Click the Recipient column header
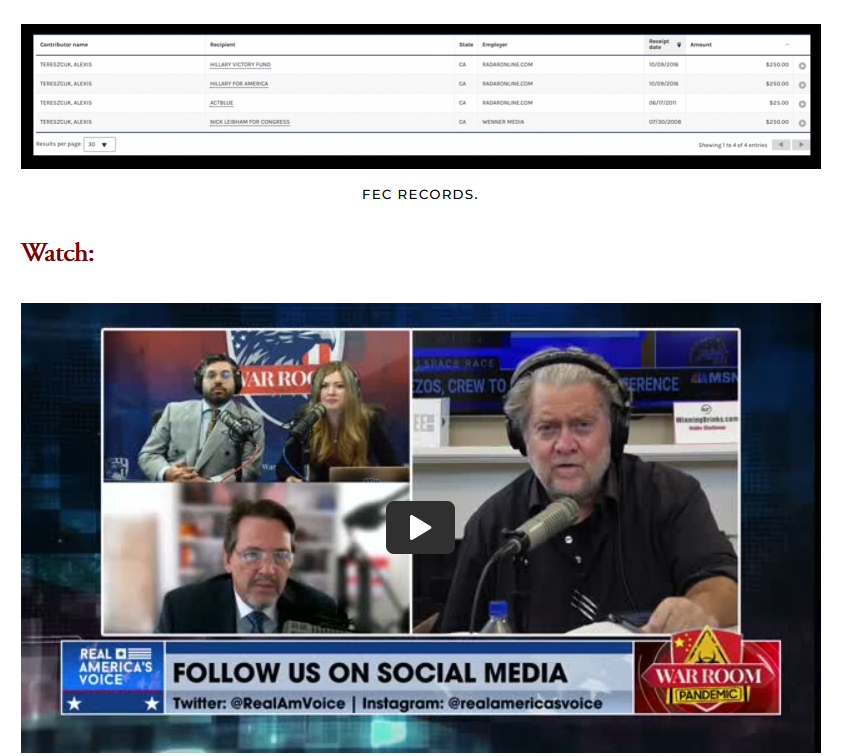The image size is (845, 756). tap(223, 45)
